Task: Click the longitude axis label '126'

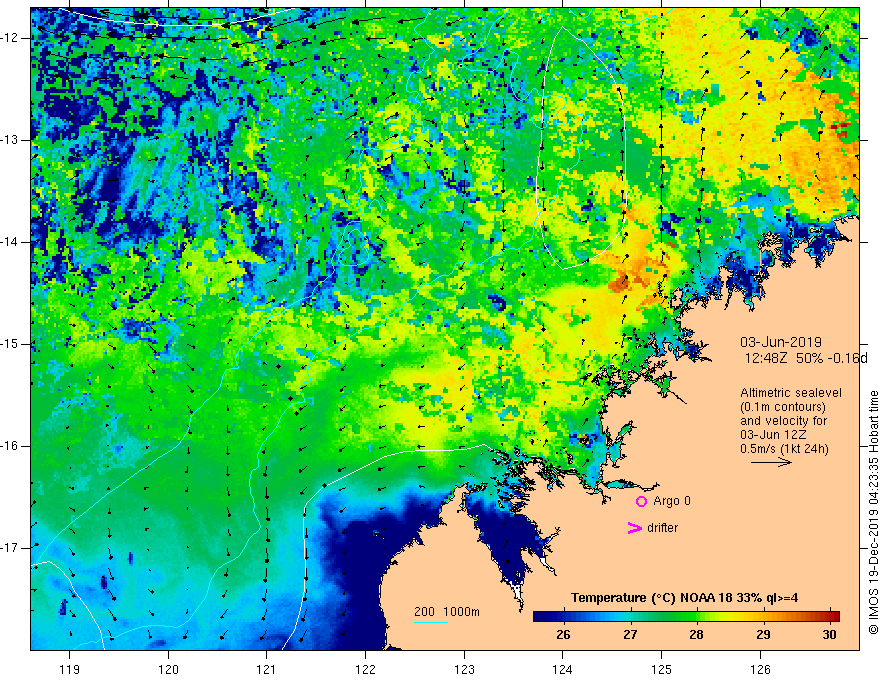Action: coord(760,669)
